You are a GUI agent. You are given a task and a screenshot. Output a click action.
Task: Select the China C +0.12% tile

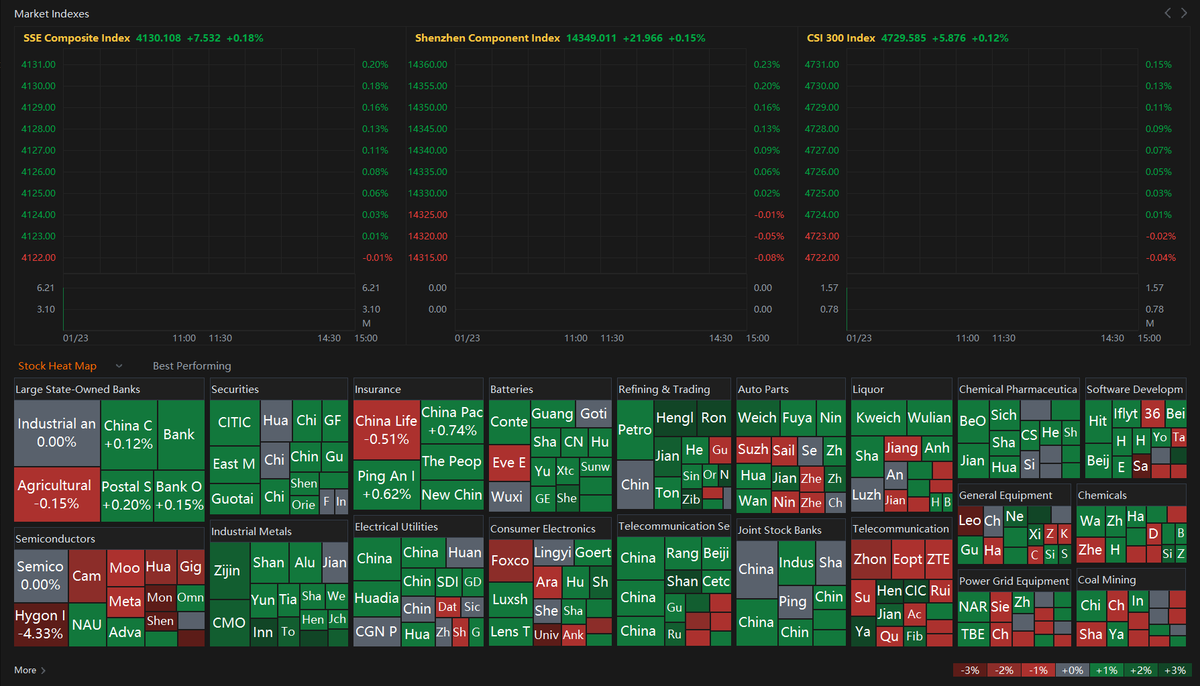[128, 434]
